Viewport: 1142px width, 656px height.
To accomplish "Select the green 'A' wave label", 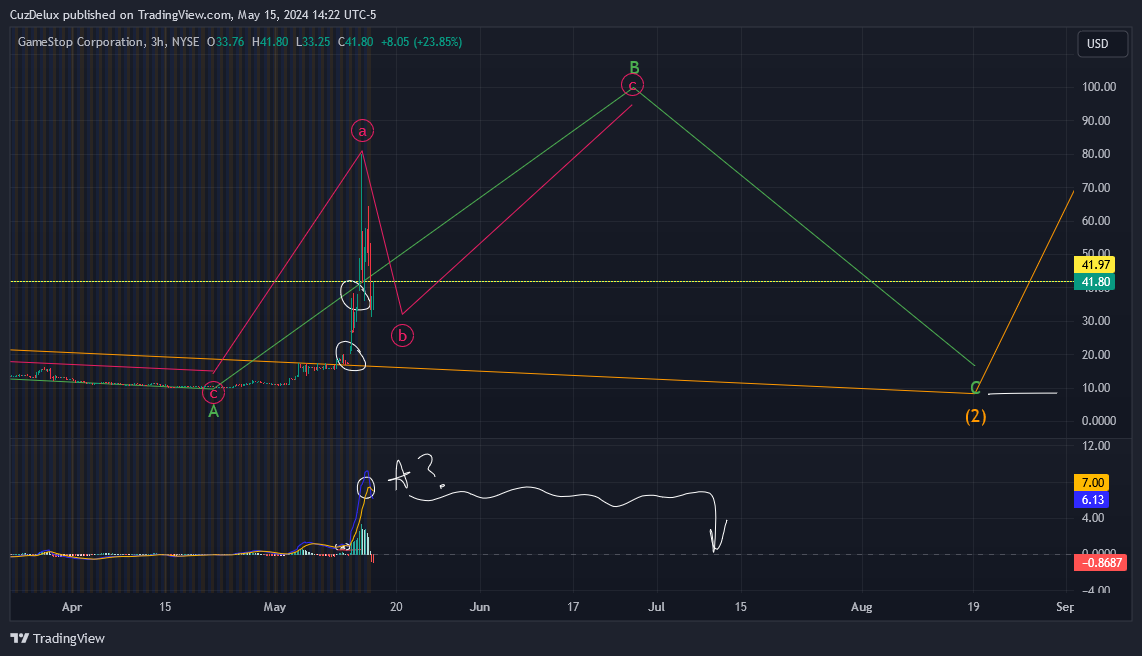I will click(x=213, y=411).
